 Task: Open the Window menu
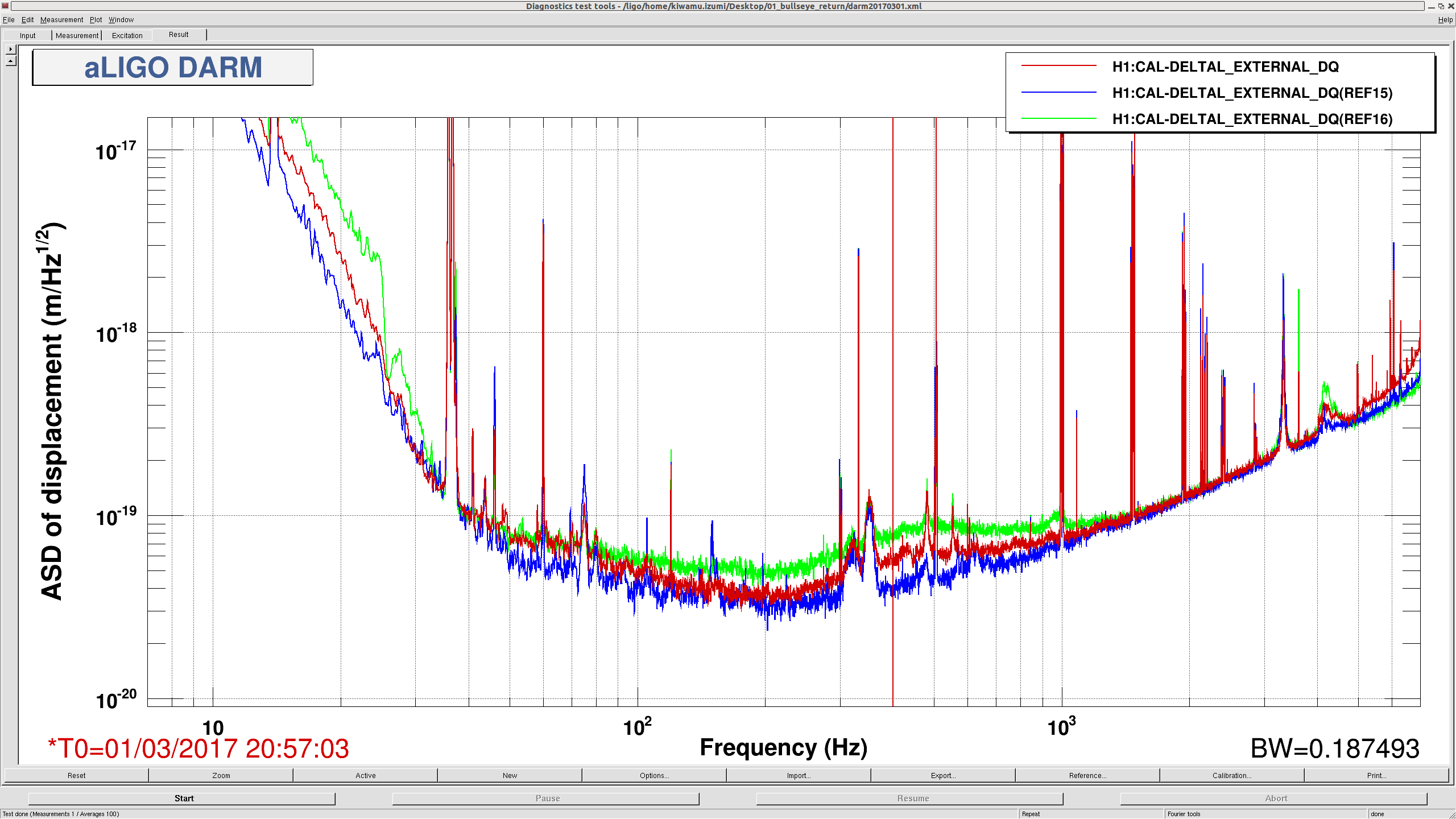tap(121, 19)
